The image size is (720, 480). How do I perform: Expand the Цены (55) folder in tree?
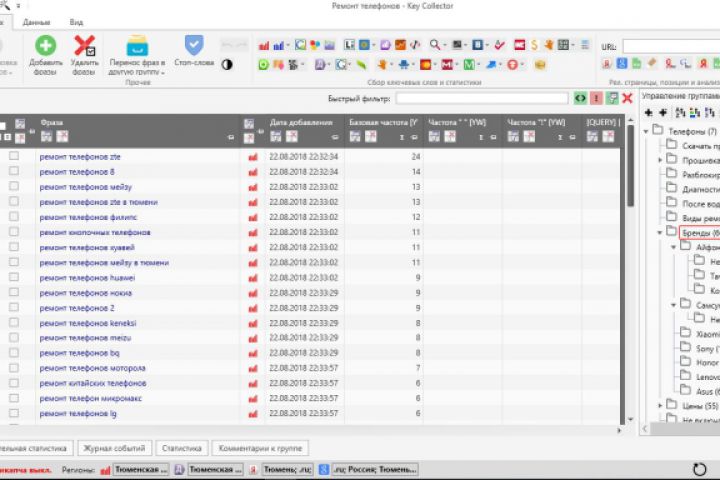(x=660, y=406)
